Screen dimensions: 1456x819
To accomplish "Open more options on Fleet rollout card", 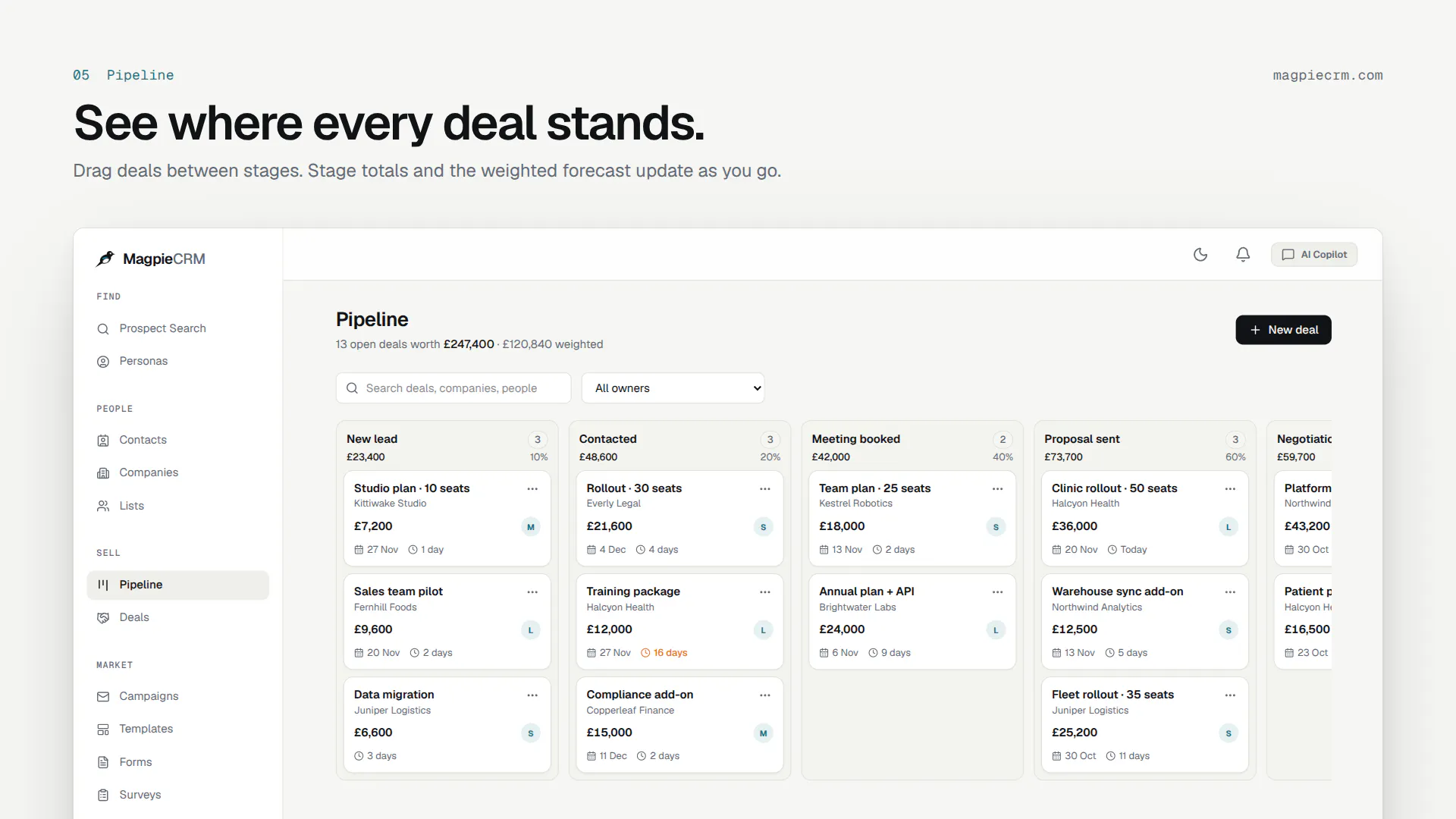I will [x=1230, y=695].
